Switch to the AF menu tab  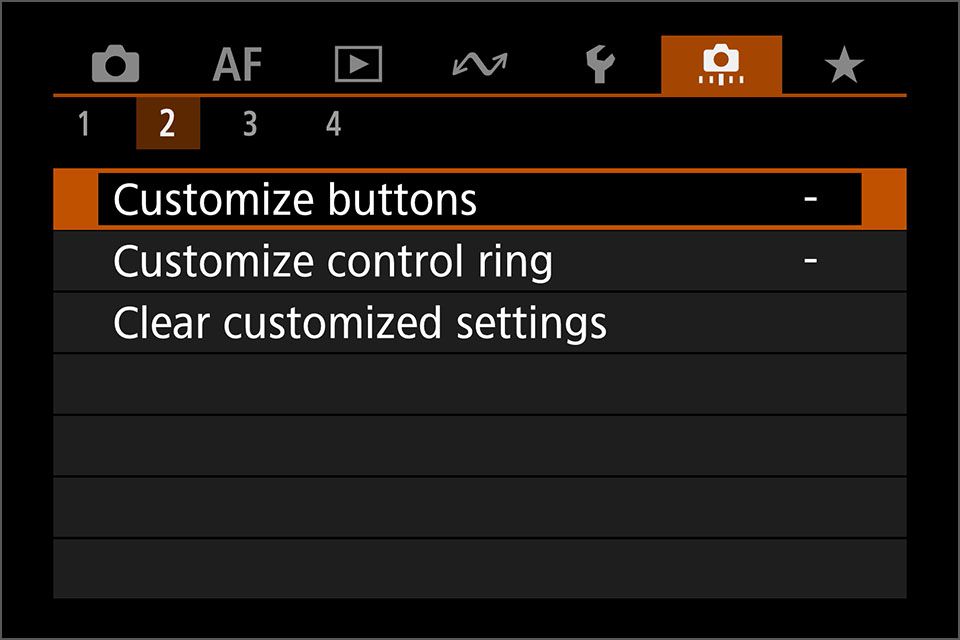pyautogui.click(x=237, y=66)
